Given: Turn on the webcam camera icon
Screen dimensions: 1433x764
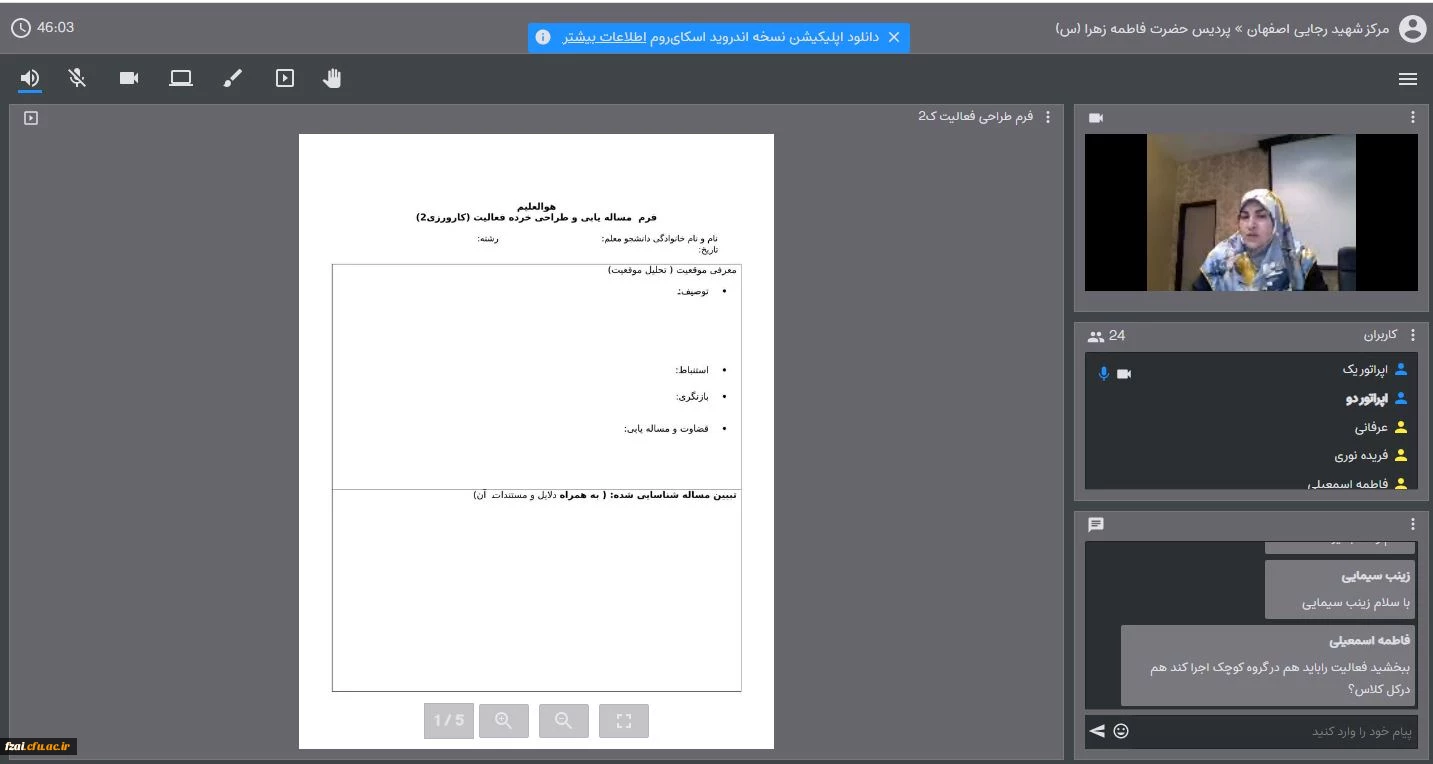Looking at the screenshot, I should coord(129,78).
